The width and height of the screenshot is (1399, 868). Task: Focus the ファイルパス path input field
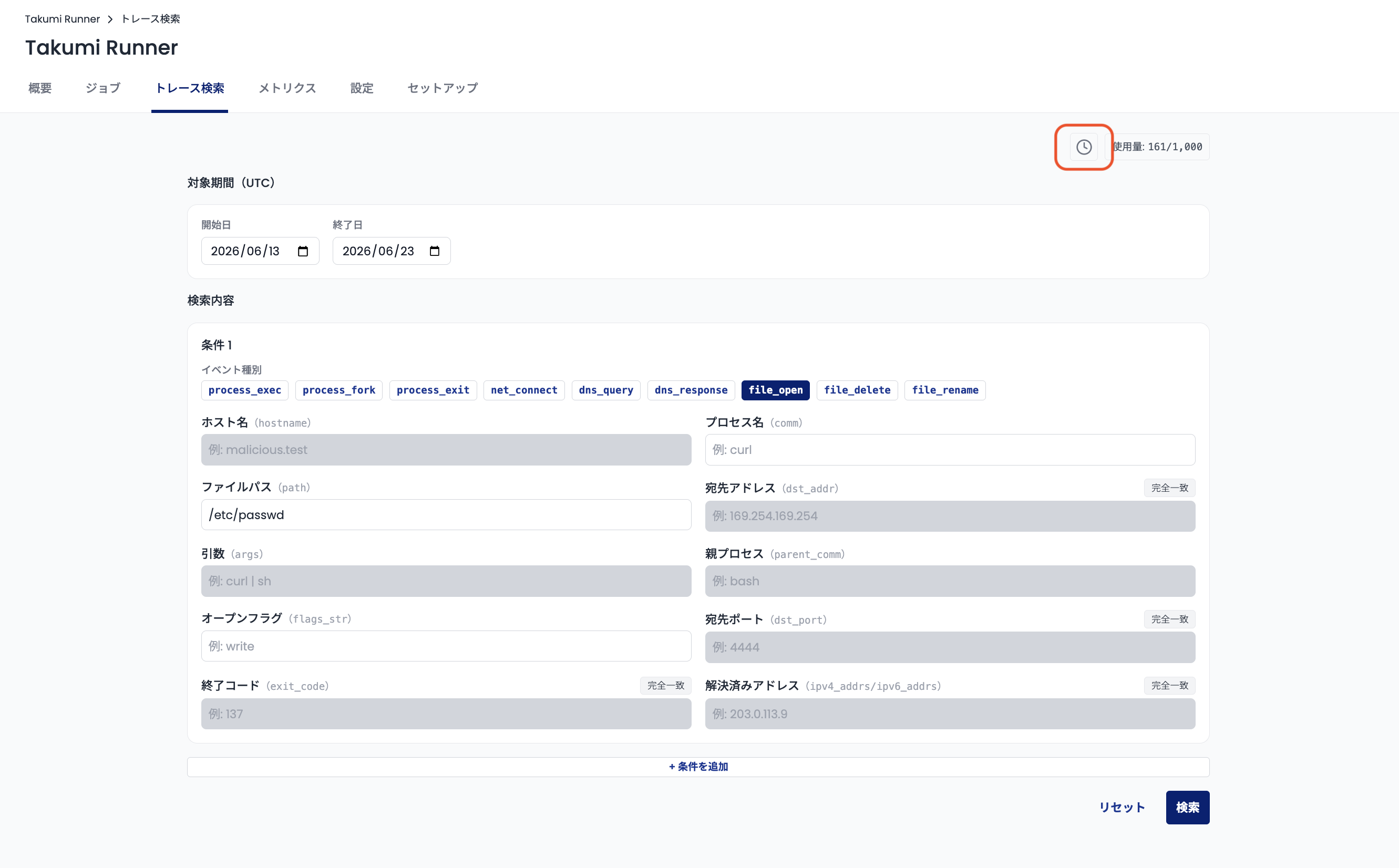446,514
